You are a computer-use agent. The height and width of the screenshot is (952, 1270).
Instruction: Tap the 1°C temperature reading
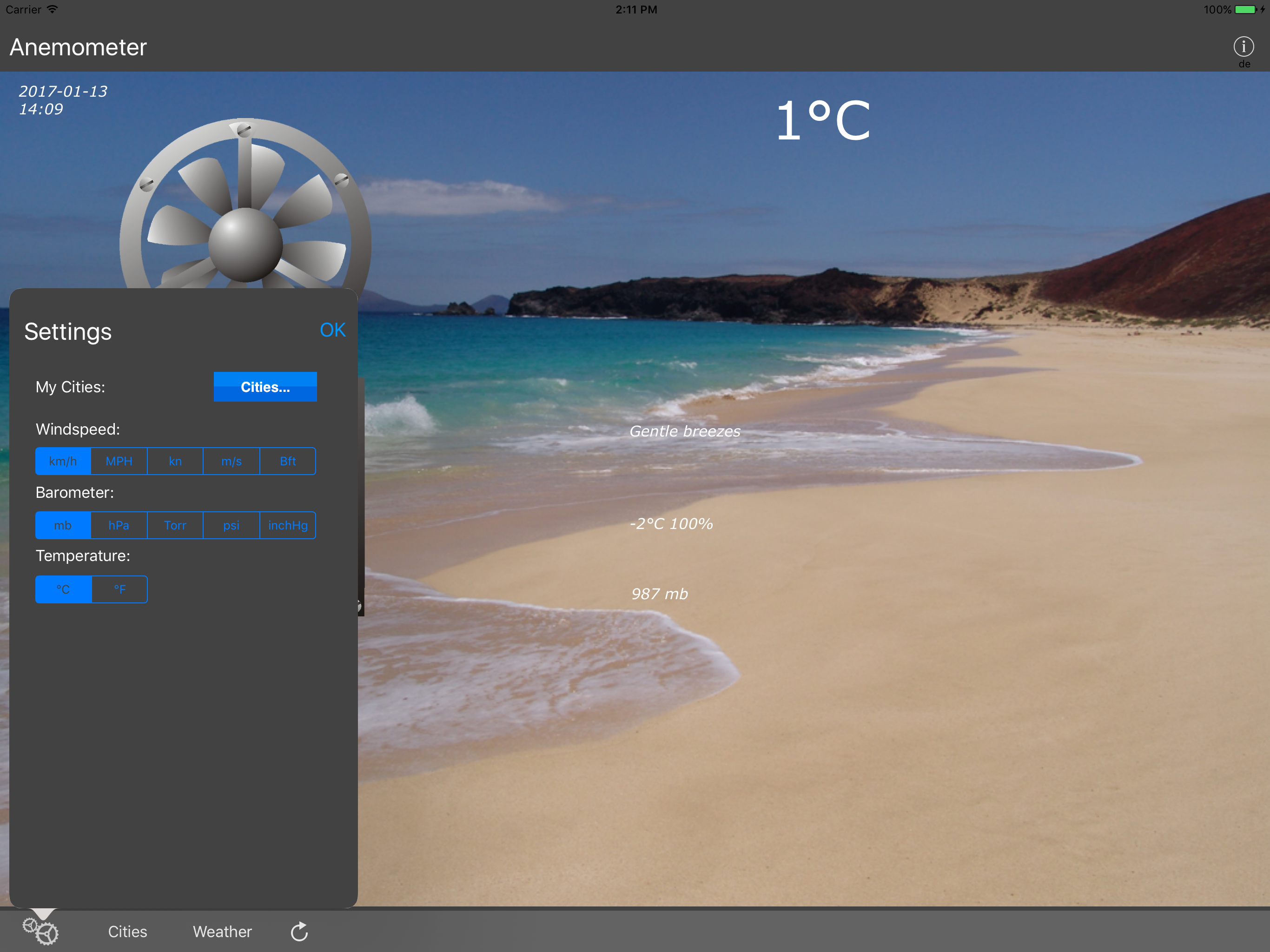pyautogui.click(x=822, y=120)
